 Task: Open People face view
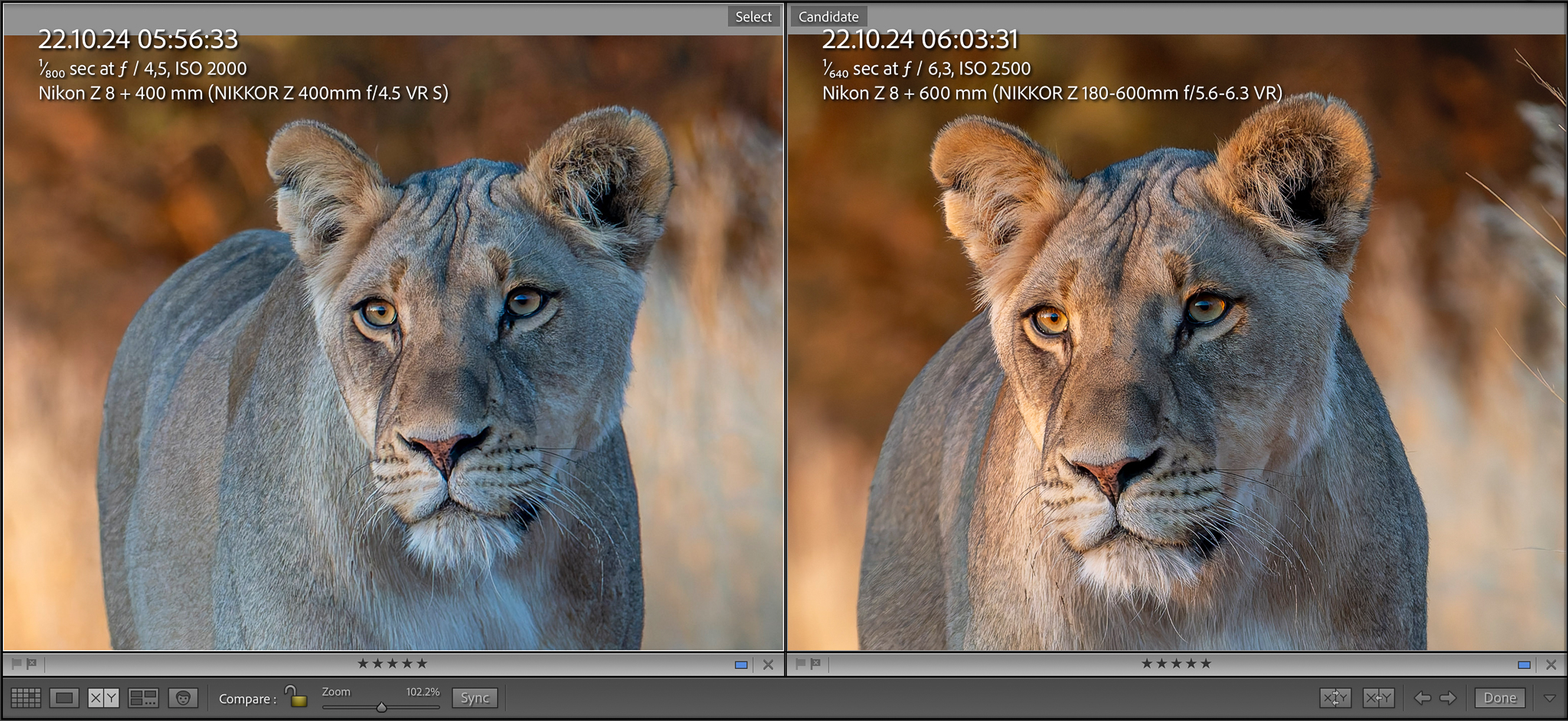pyautogui.click(x=183, y=698)
